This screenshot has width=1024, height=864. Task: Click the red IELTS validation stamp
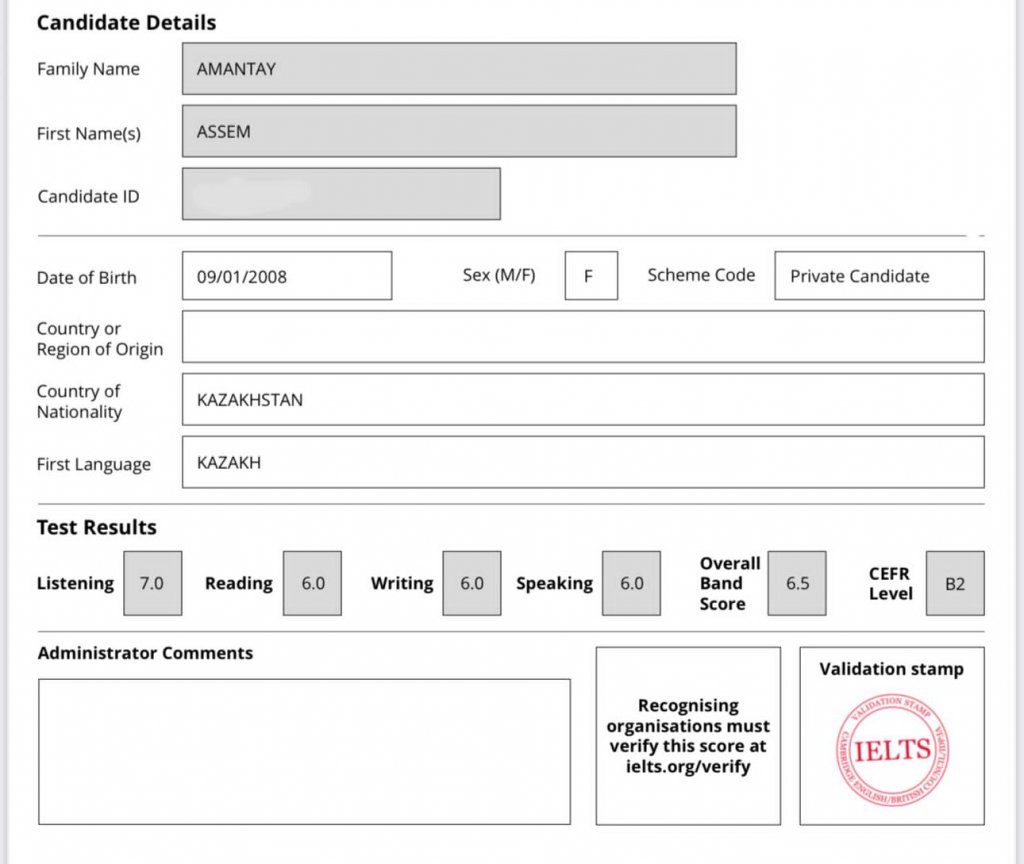[892, 750]
